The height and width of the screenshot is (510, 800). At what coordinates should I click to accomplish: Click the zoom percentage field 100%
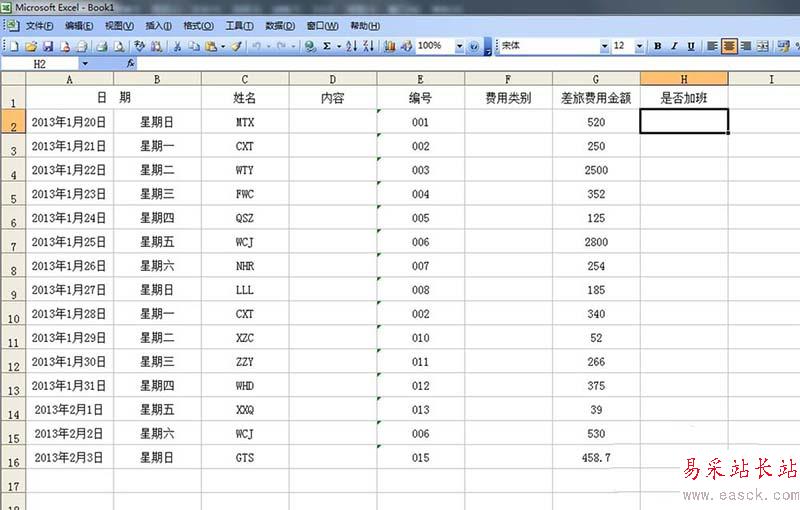pos(435,46)
